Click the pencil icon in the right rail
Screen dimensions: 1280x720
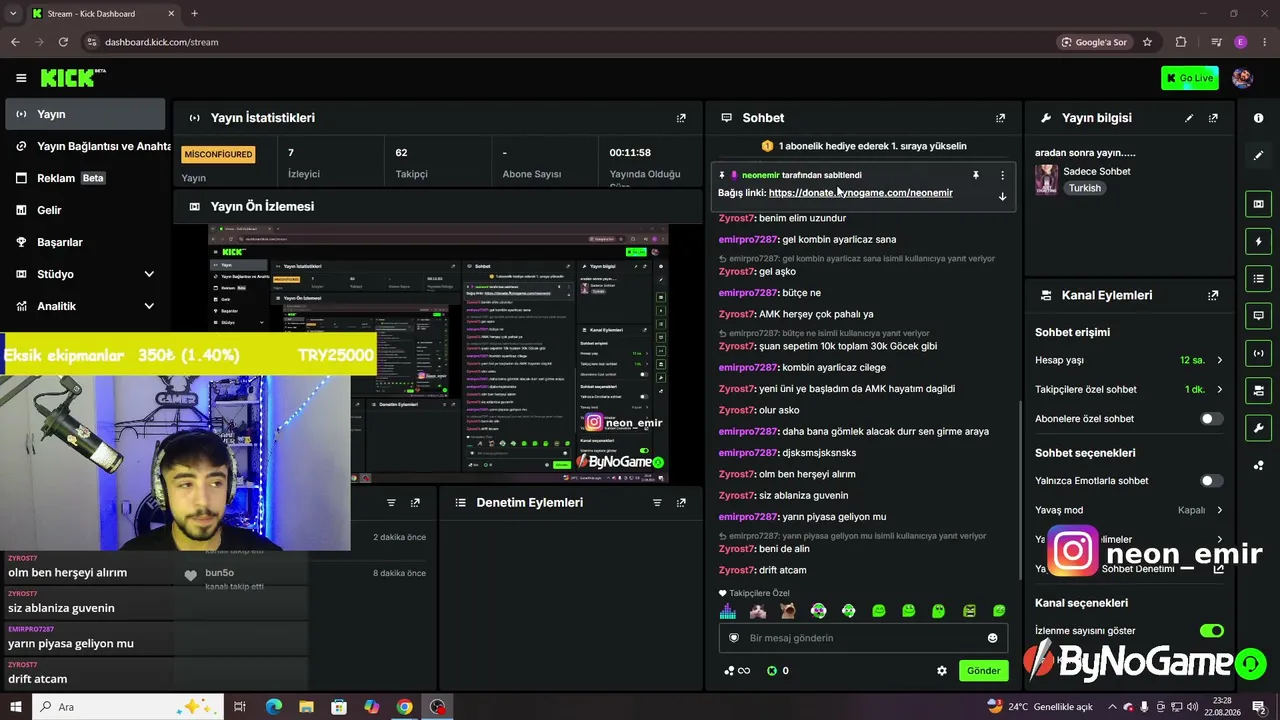(1258, 155)
